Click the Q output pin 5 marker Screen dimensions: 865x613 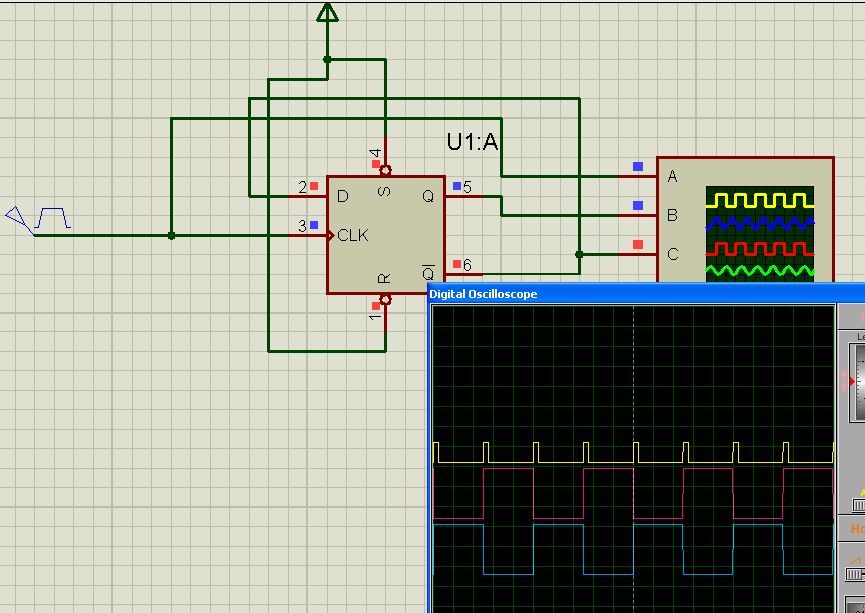pyautogui.click(x=457, y=186)
